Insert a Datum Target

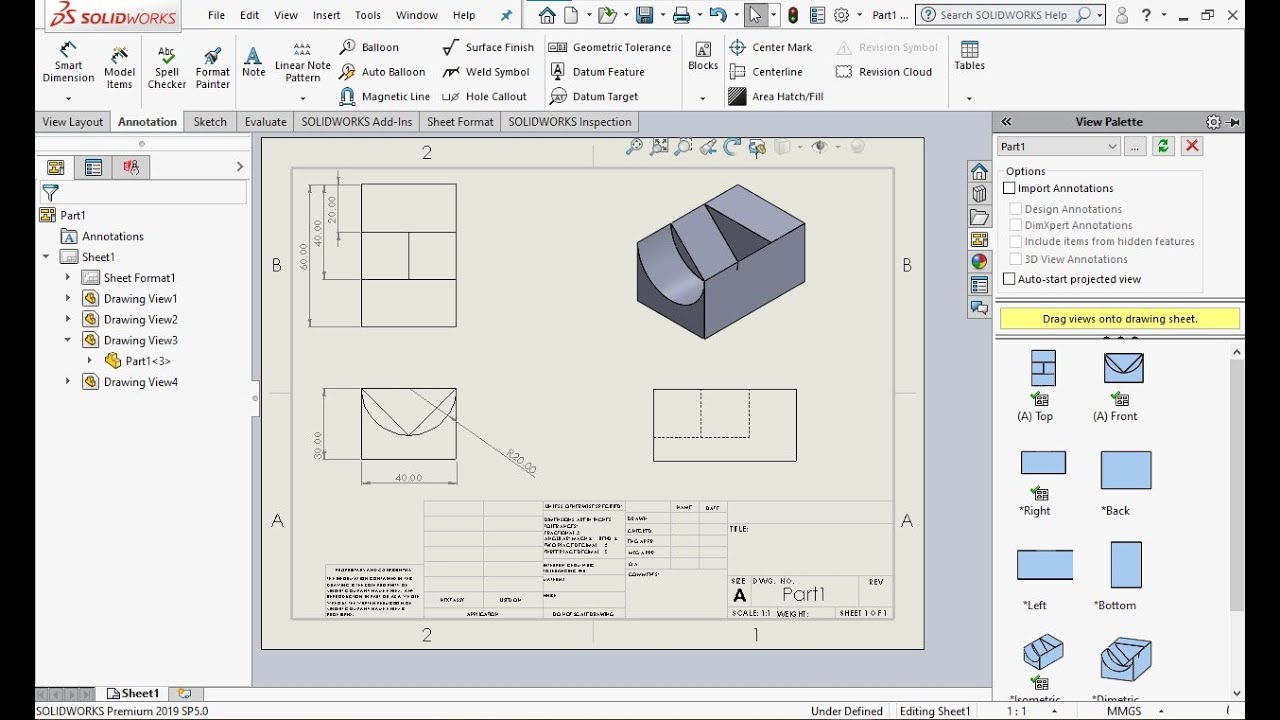click(594, 97)
